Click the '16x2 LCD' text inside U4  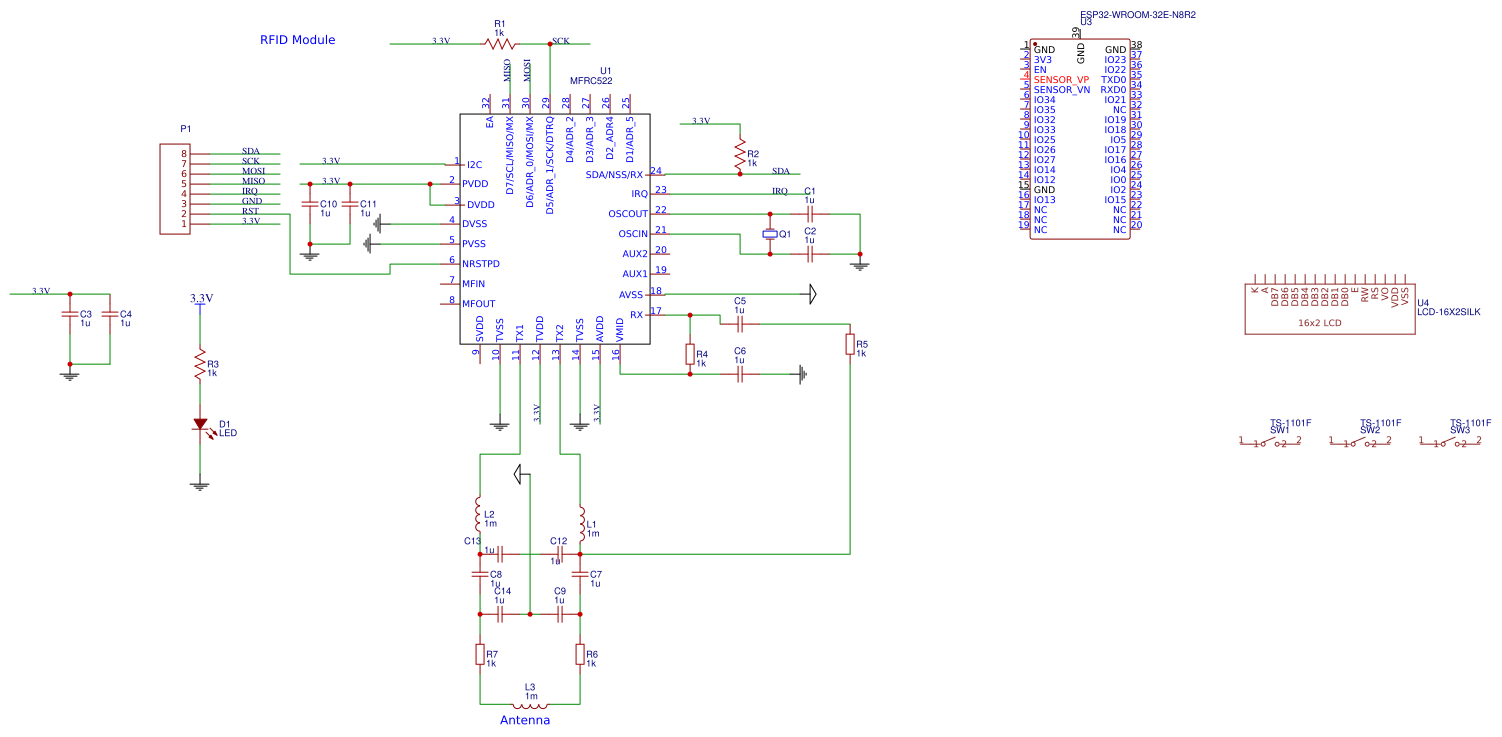tap(1320, 323)
